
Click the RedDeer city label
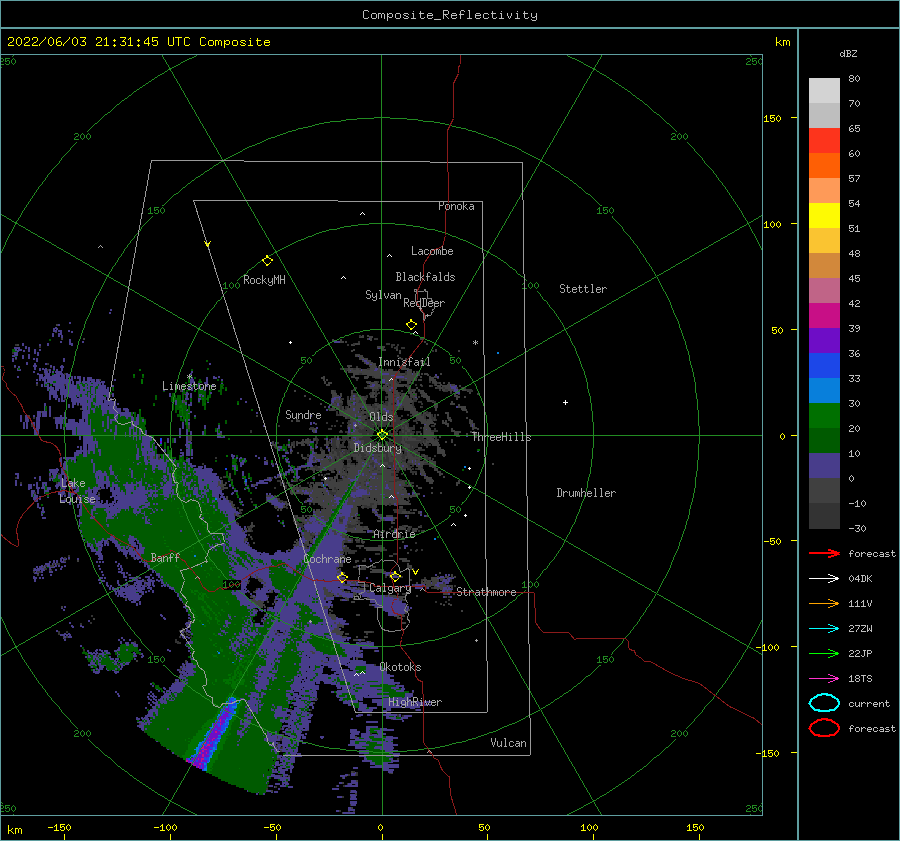(x=424, y=303)
